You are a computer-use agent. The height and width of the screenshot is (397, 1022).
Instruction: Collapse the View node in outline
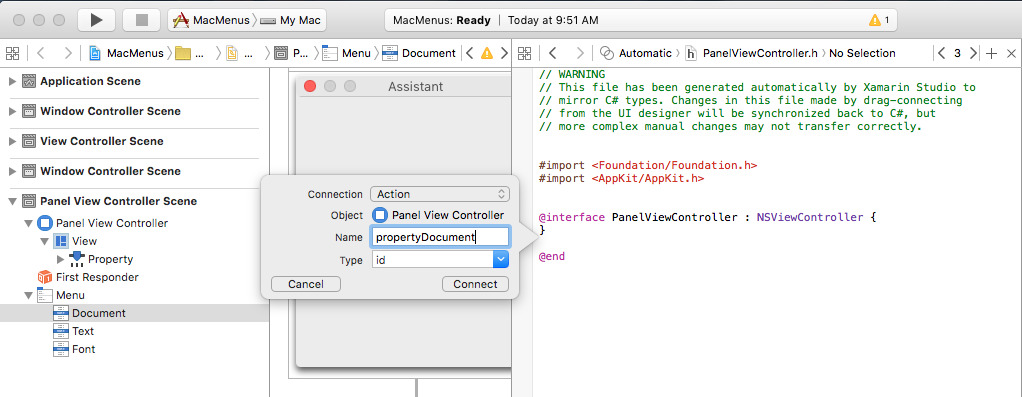(x=44, y=241)
